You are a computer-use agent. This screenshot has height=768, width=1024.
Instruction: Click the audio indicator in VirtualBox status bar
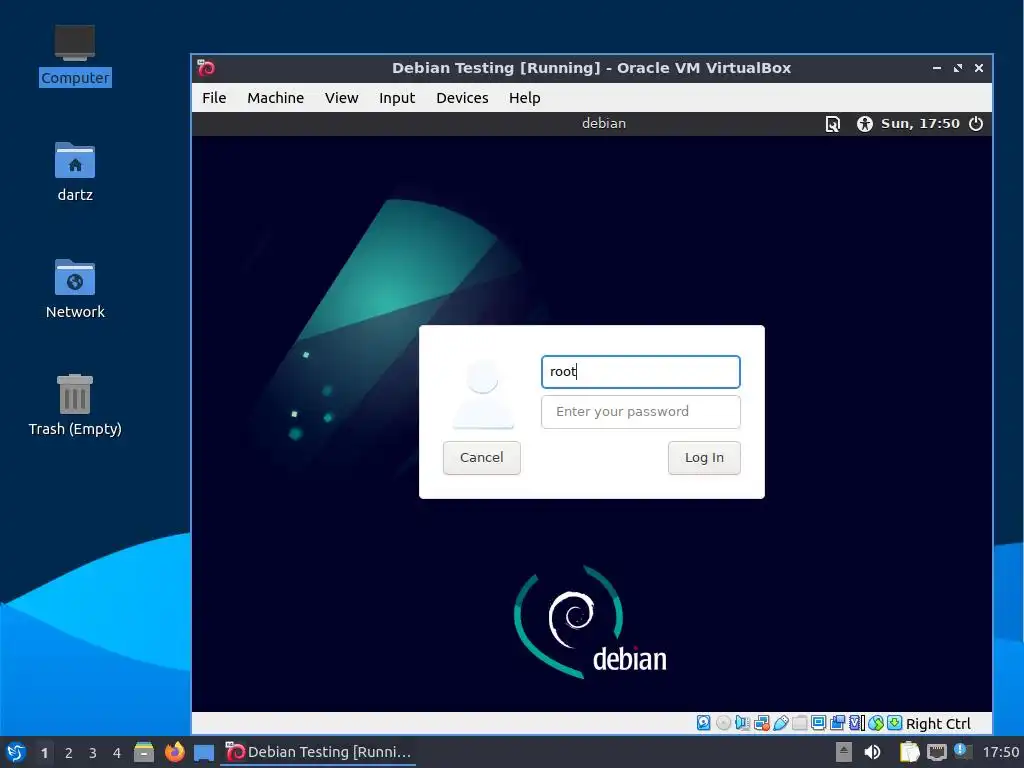click(x=742, y=723)
